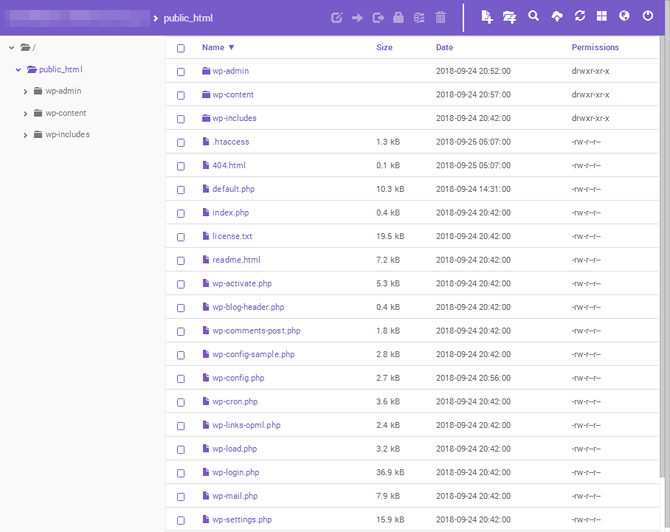Screen dimensions: 670x532
Task: Click the date 2018-09-24 14:31:00
Action: 473,189
